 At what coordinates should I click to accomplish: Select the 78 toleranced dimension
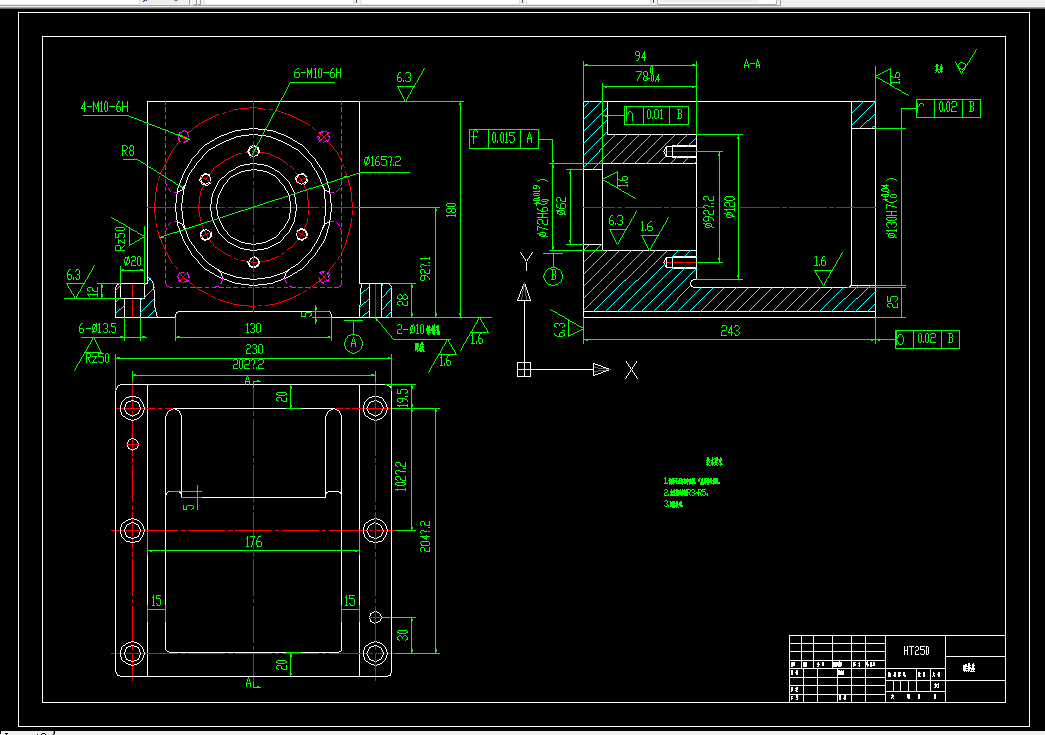point(648,76)
